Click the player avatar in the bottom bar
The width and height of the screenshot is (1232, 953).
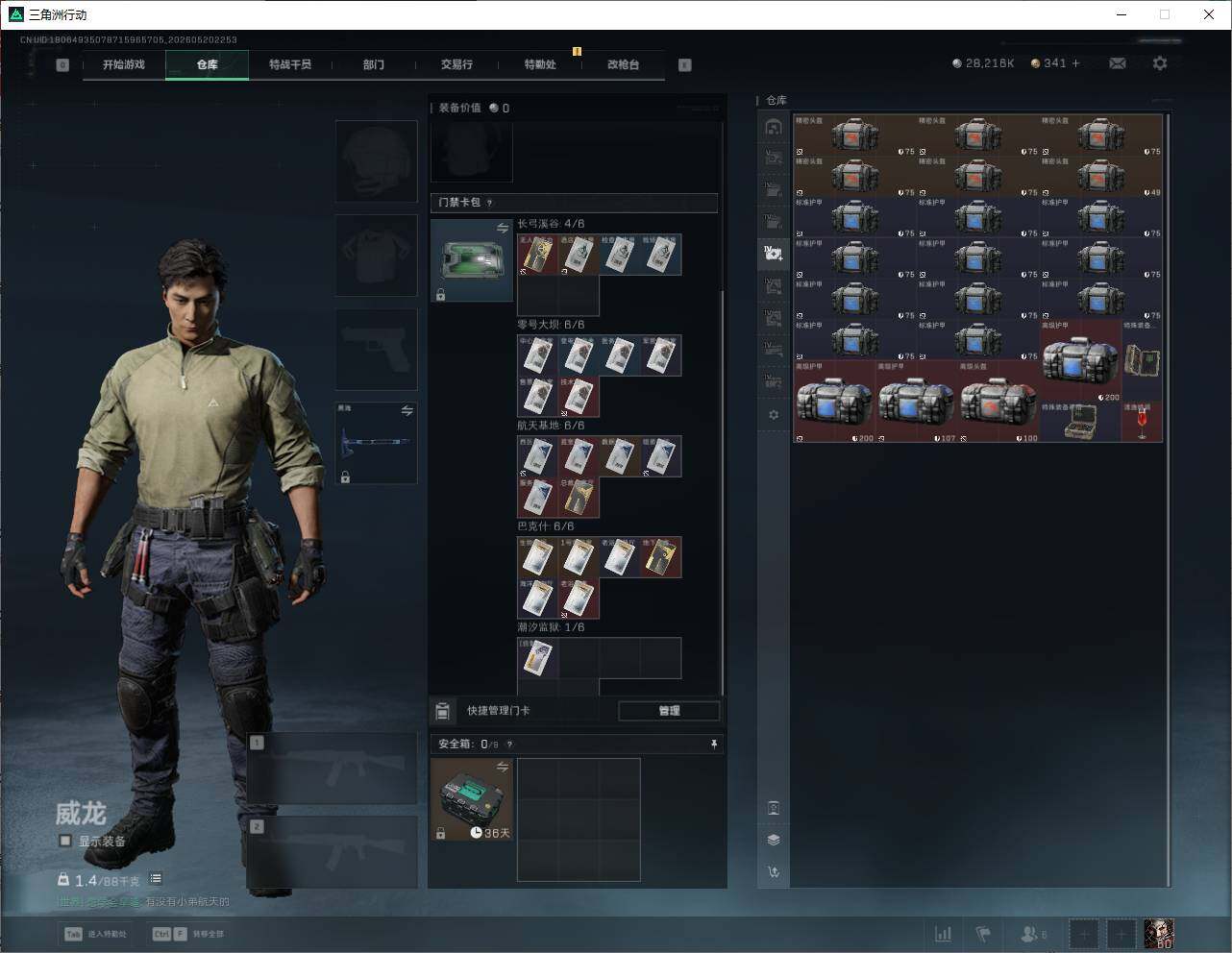(1159, 934)
